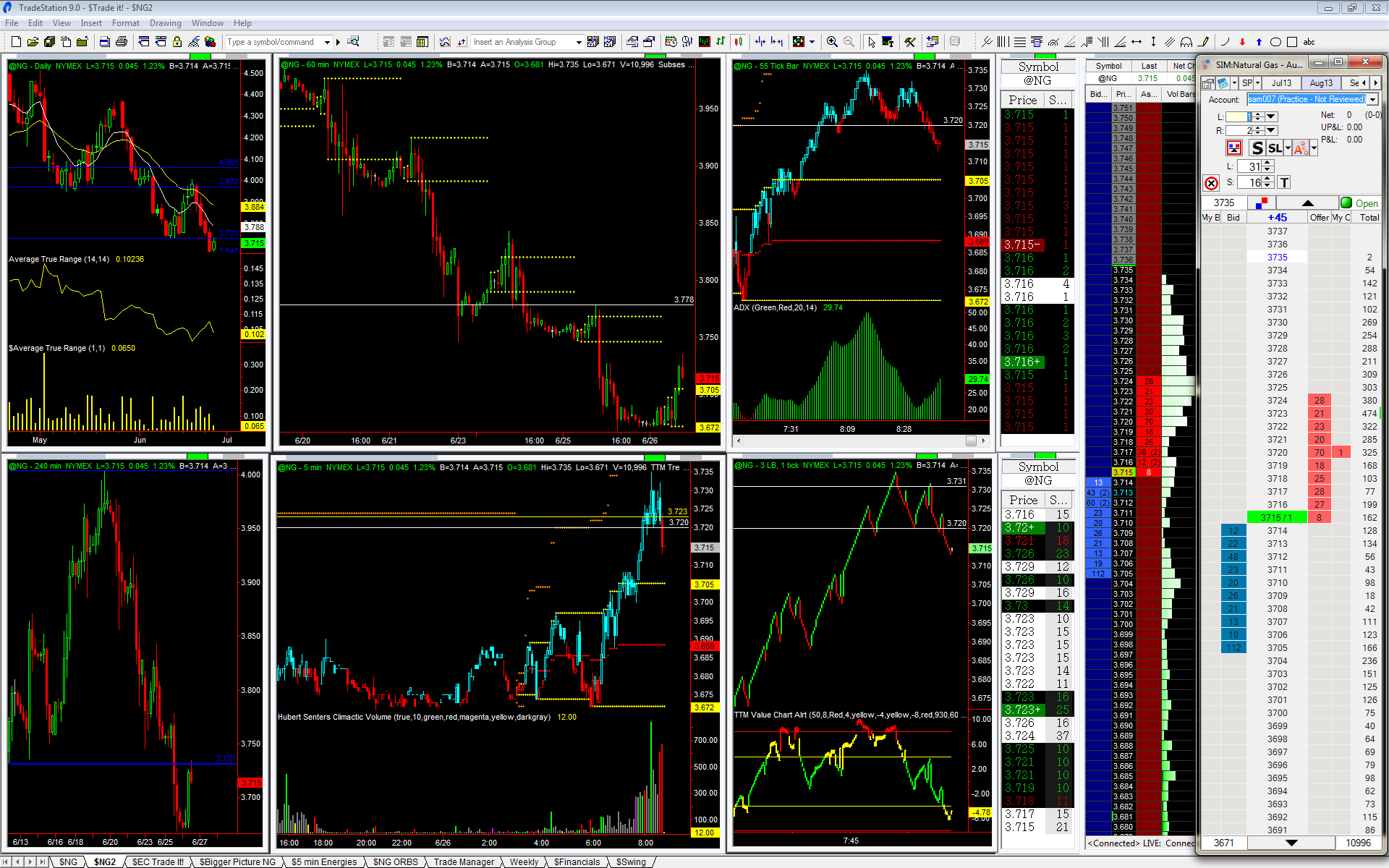The height and width of the screenshot is (868, 1389).
Task: Open the R quantity dropdown arrow in Matrix
Action: tap(1271, 130)
